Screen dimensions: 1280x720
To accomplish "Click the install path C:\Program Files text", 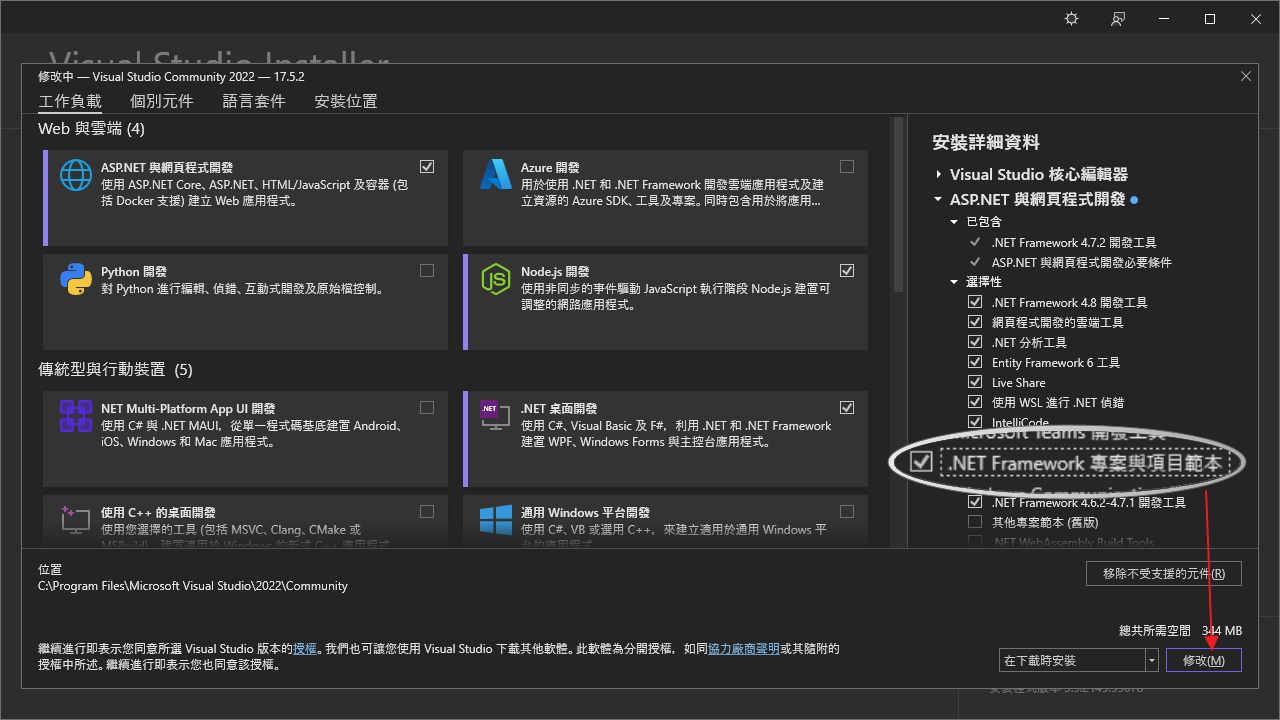I will pos(193,586).
